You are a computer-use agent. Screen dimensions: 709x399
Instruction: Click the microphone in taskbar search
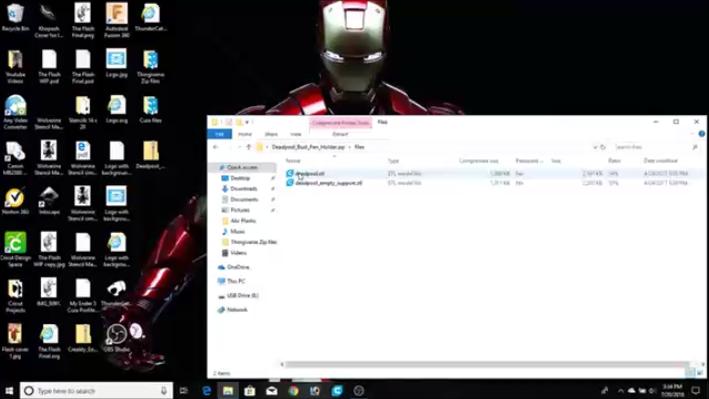pyautogui.click(x=164, y=390)
